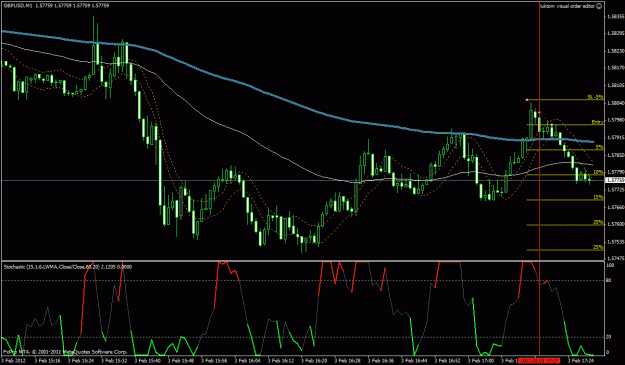Click the '3 Feb 16:04' time label
The width and height of the screenshot is (625, 365).
[x=248, y=360]
